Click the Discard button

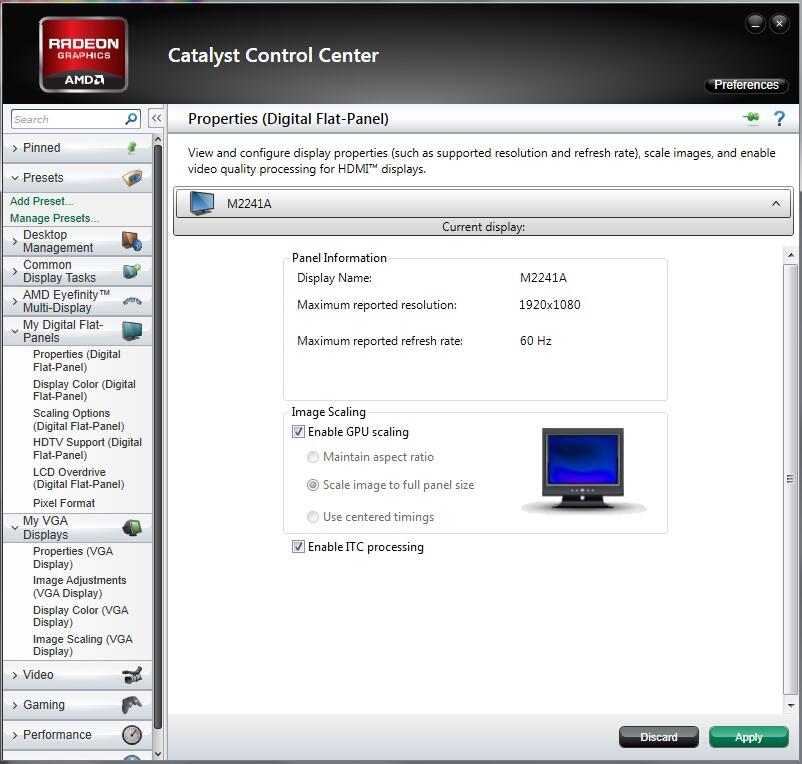[x=659, y=737]
